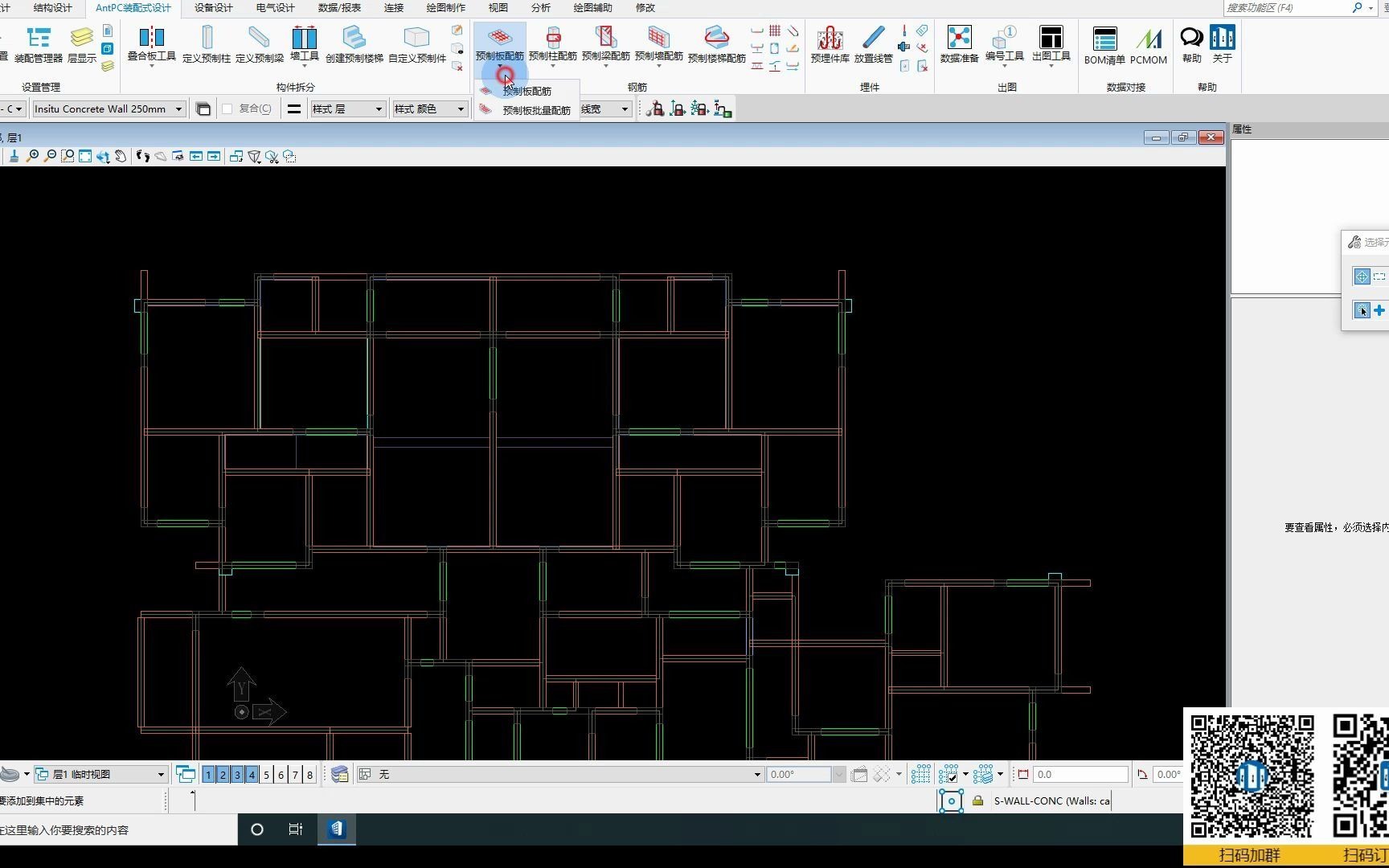
Task: Toggle view 8 button
Action: pyautogui.click(x=309, y=774)
